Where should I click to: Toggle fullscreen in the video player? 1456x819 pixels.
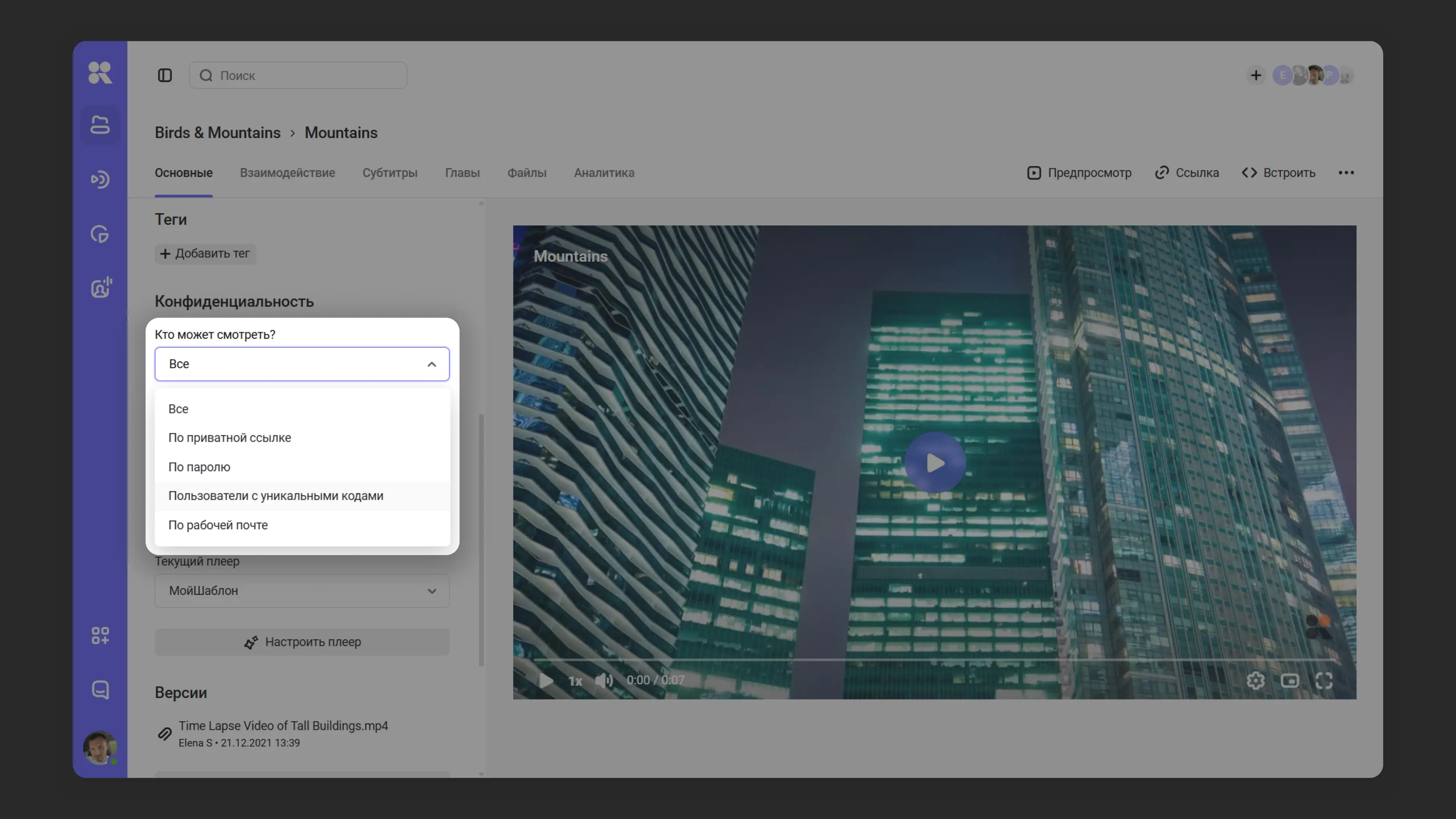(x=1324, y=681)
